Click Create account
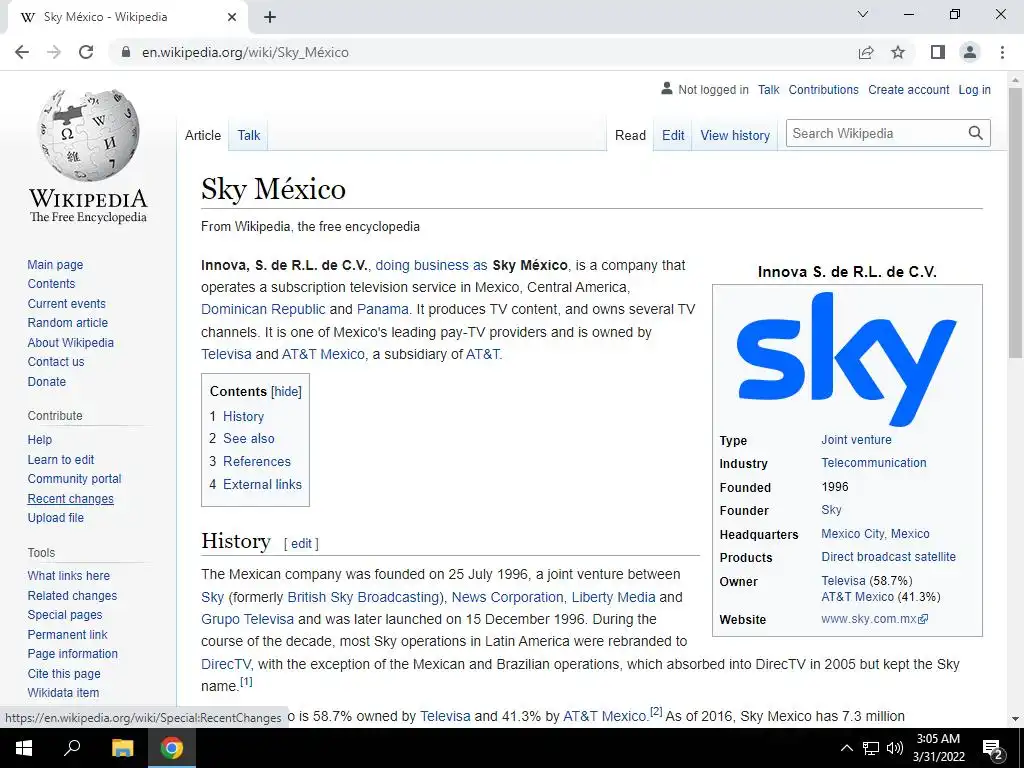This screenshot has width=1024, height=768. [908, 89]
